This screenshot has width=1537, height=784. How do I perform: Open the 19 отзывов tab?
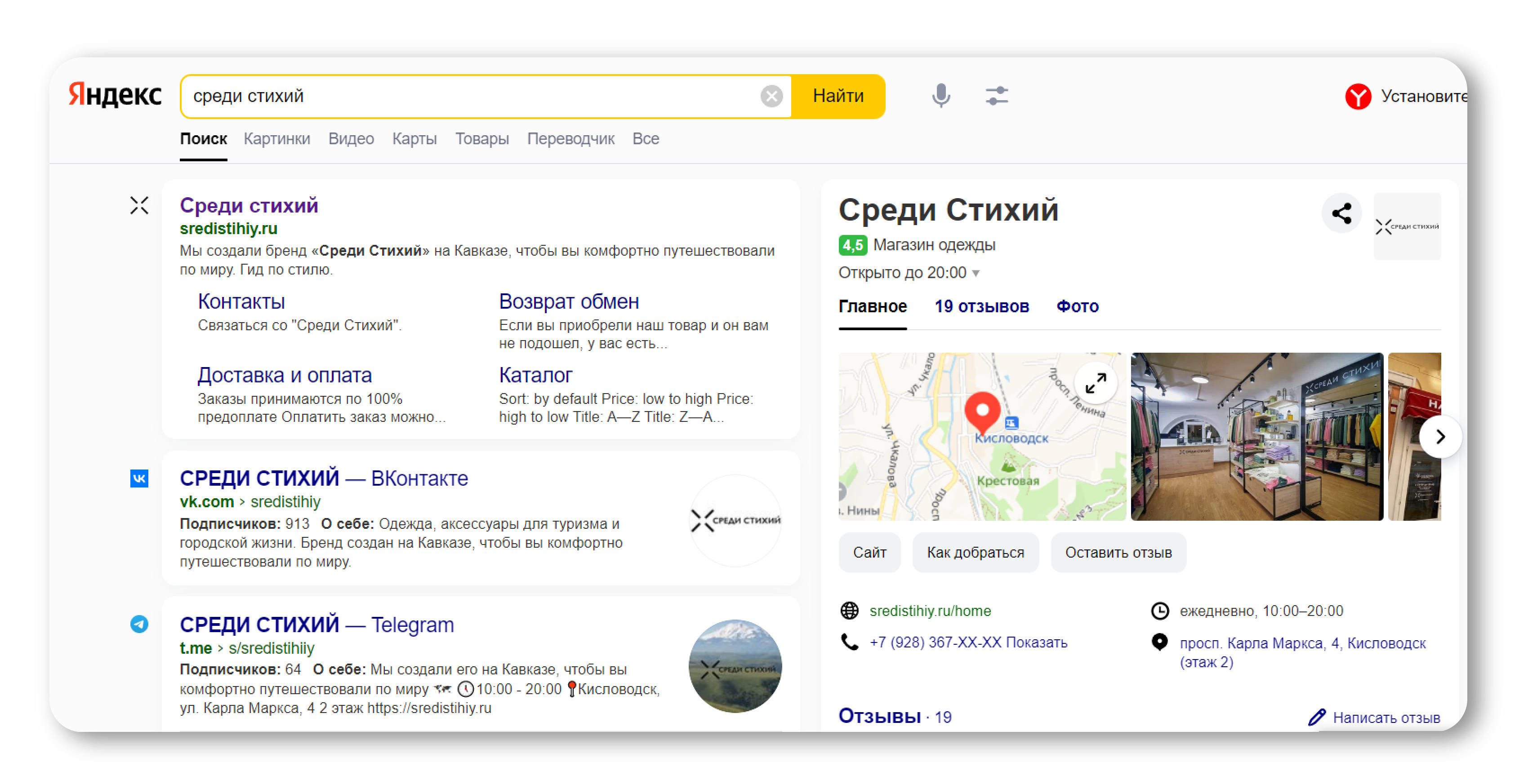[981, 306]
